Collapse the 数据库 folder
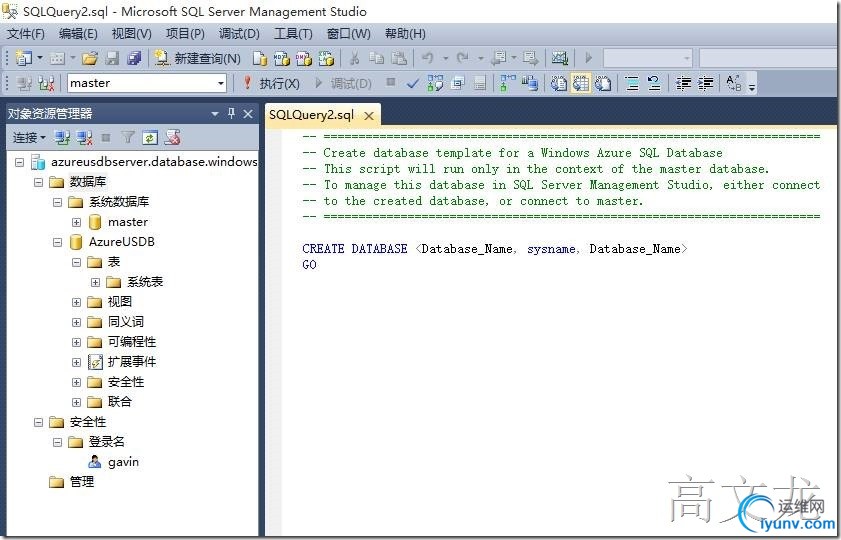The width and height of the screenshot is (841, 540). (x=39, y=182)
